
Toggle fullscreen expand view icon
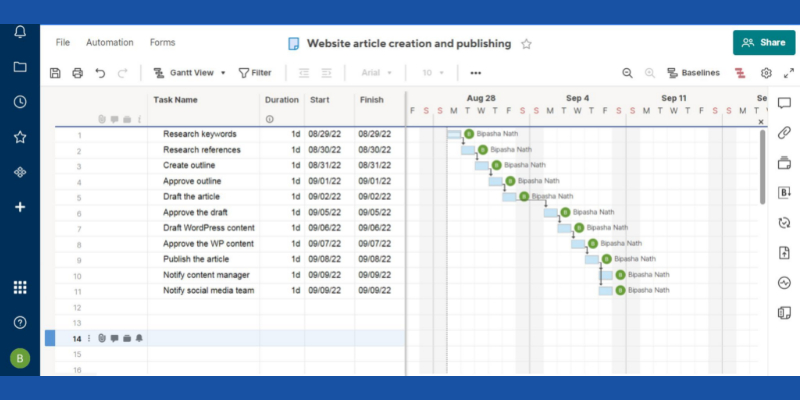point(789,73)
